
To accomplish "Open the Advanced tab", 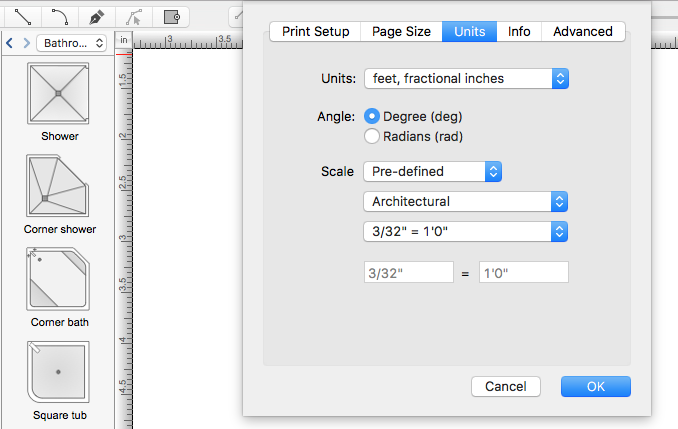I will click(583, 32).
